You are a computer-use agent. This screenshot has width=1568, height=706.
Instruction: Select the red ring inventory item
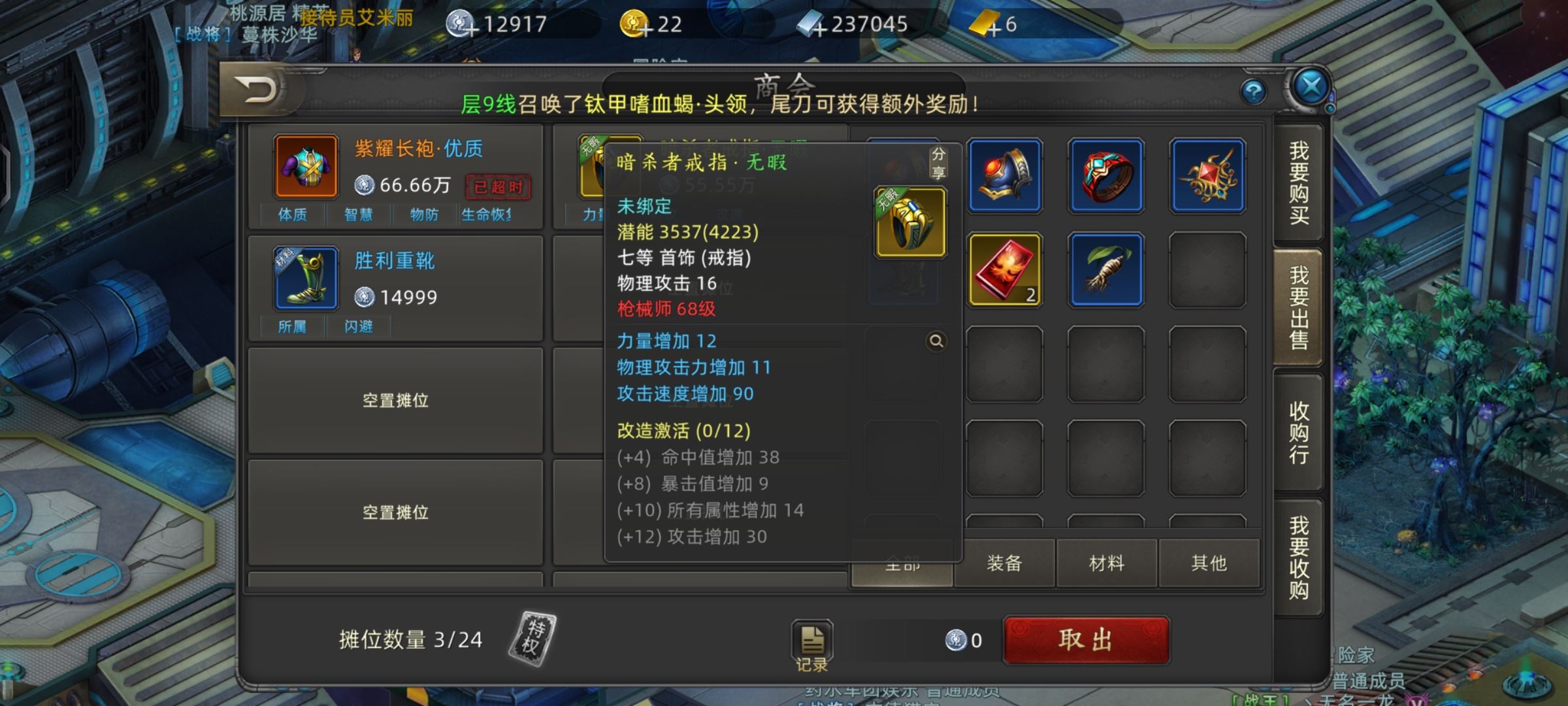(1106, 176)
